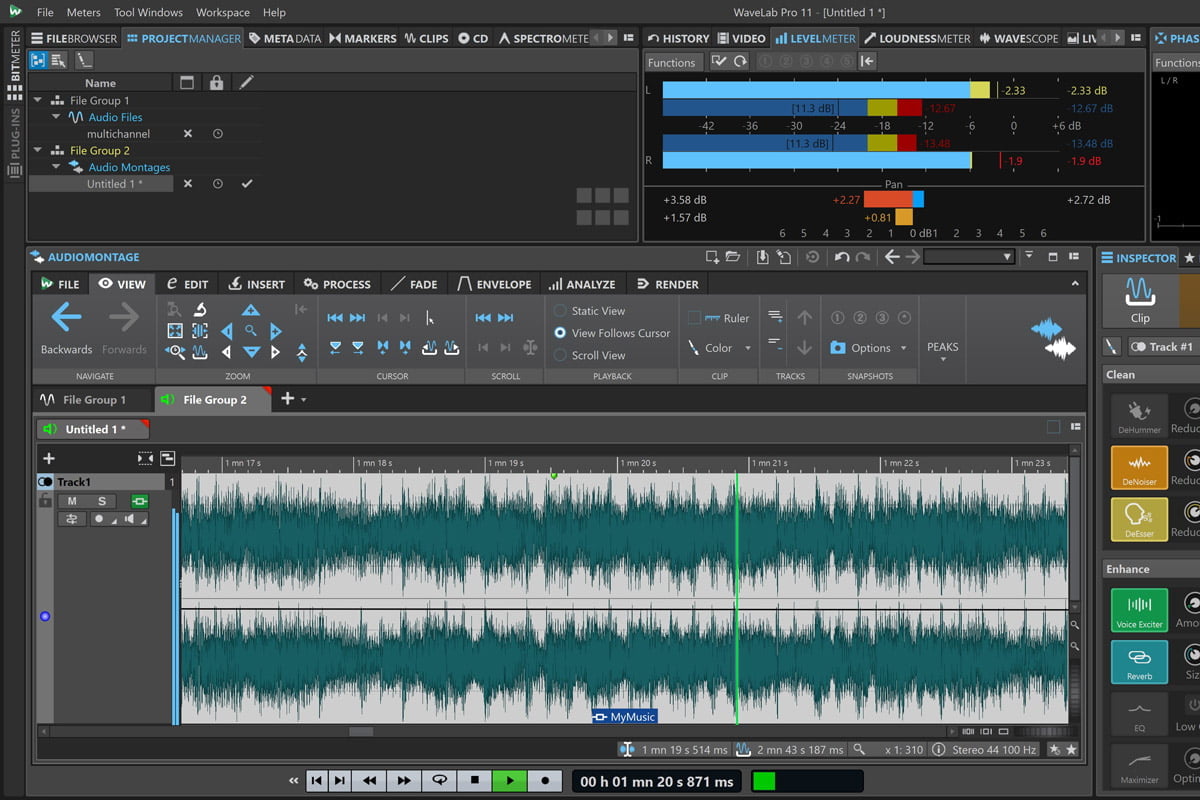Select DeEsser in Inspector panel
The width and height of the screenshot is (1200, 800).
[x=1139, y=520]
